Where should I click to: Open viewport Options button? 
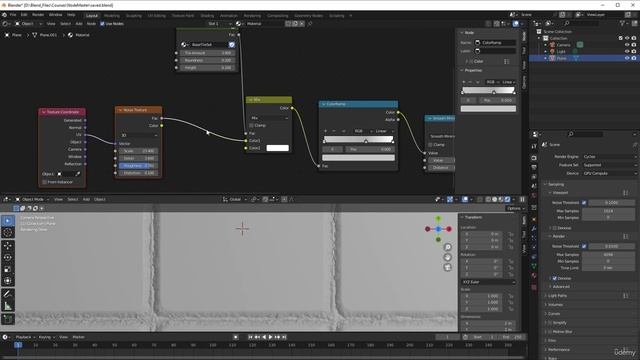click(x=516, y=208)
